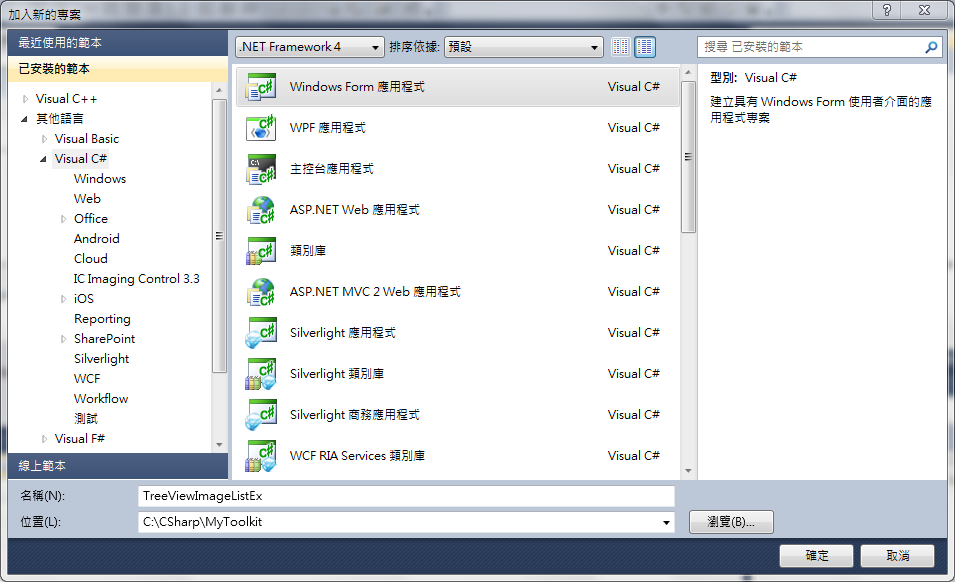Select the WPF 應用程式 template name
Screen dimensions: 955x582
click(x=328, y=128)
